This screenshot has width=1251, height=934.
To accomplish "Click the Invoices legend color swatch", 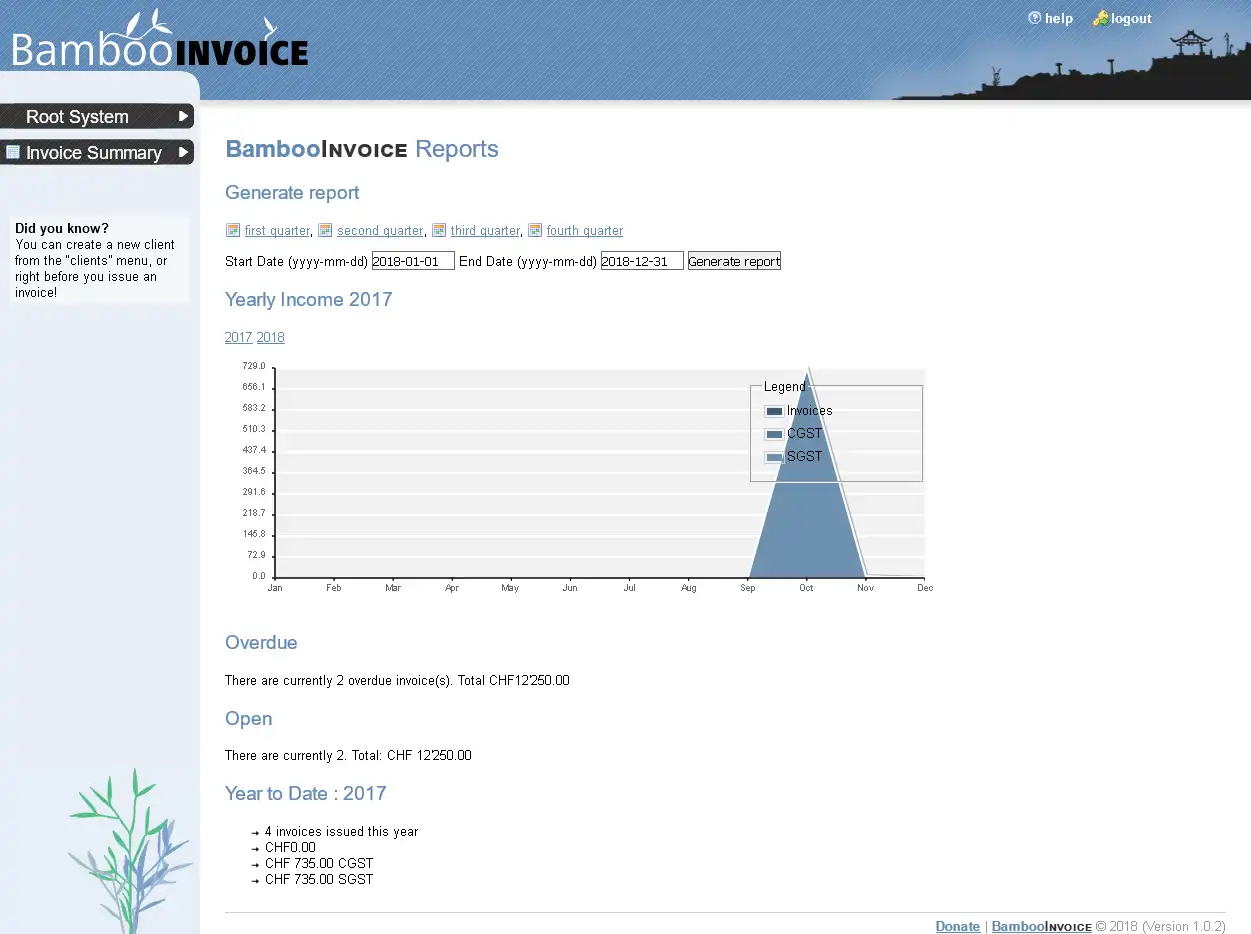I will 774,411.
